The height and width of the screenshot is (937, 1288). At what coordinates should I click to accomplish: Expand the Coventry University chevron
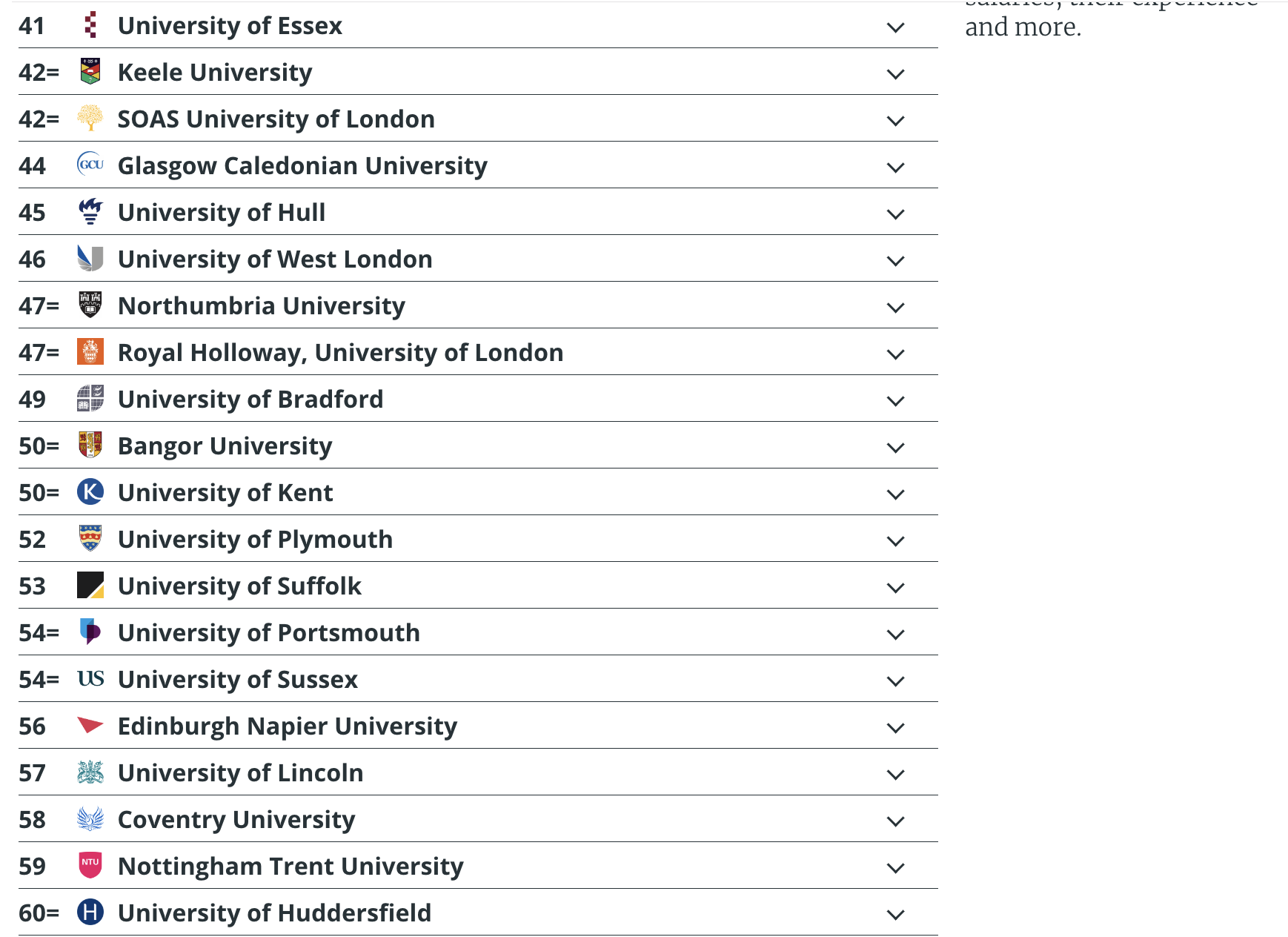pyautogui.click(x=896, y=821)
